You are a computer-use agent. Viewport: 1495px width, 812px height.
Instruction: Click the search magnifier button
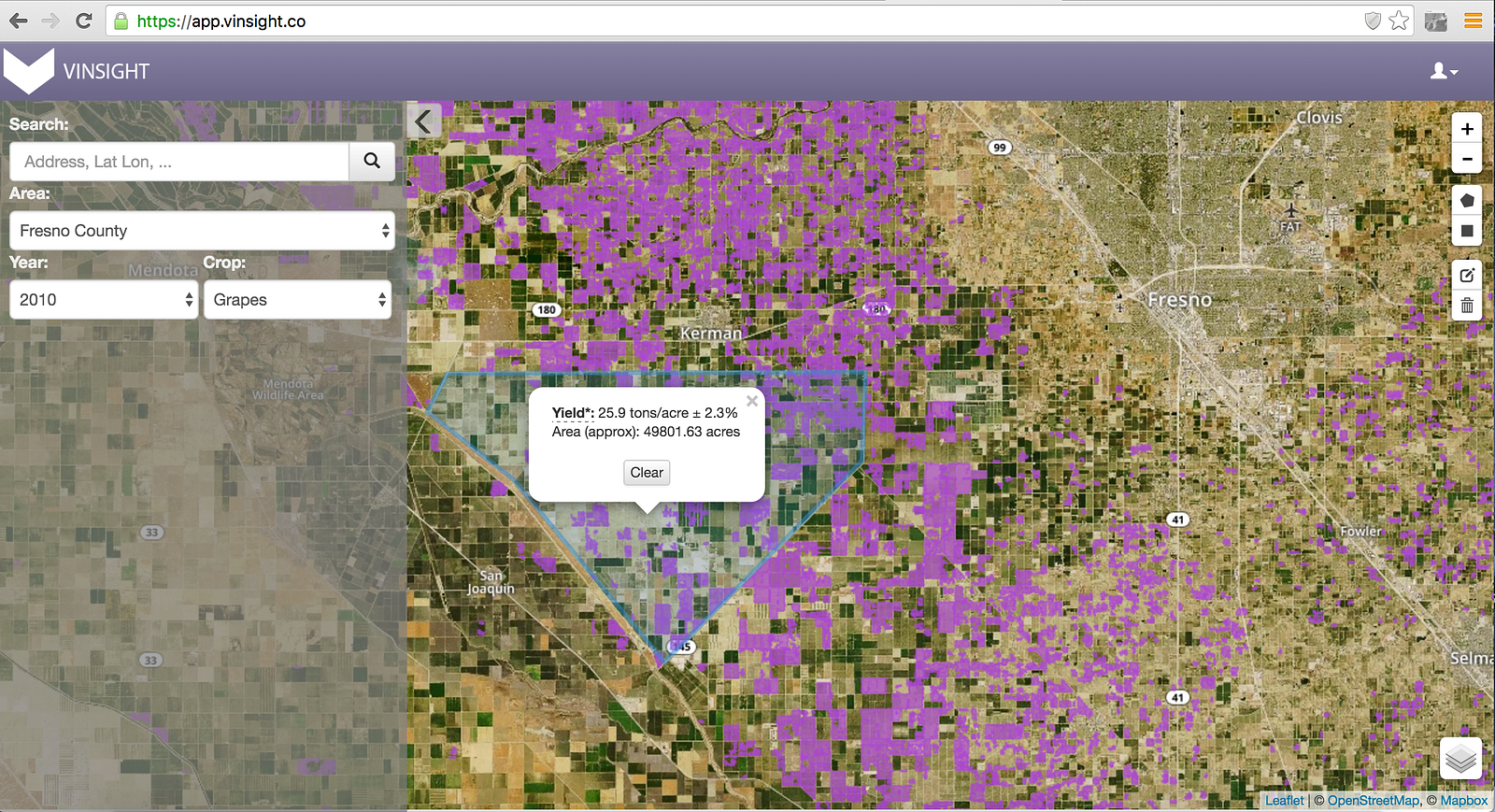click(372, 161)
